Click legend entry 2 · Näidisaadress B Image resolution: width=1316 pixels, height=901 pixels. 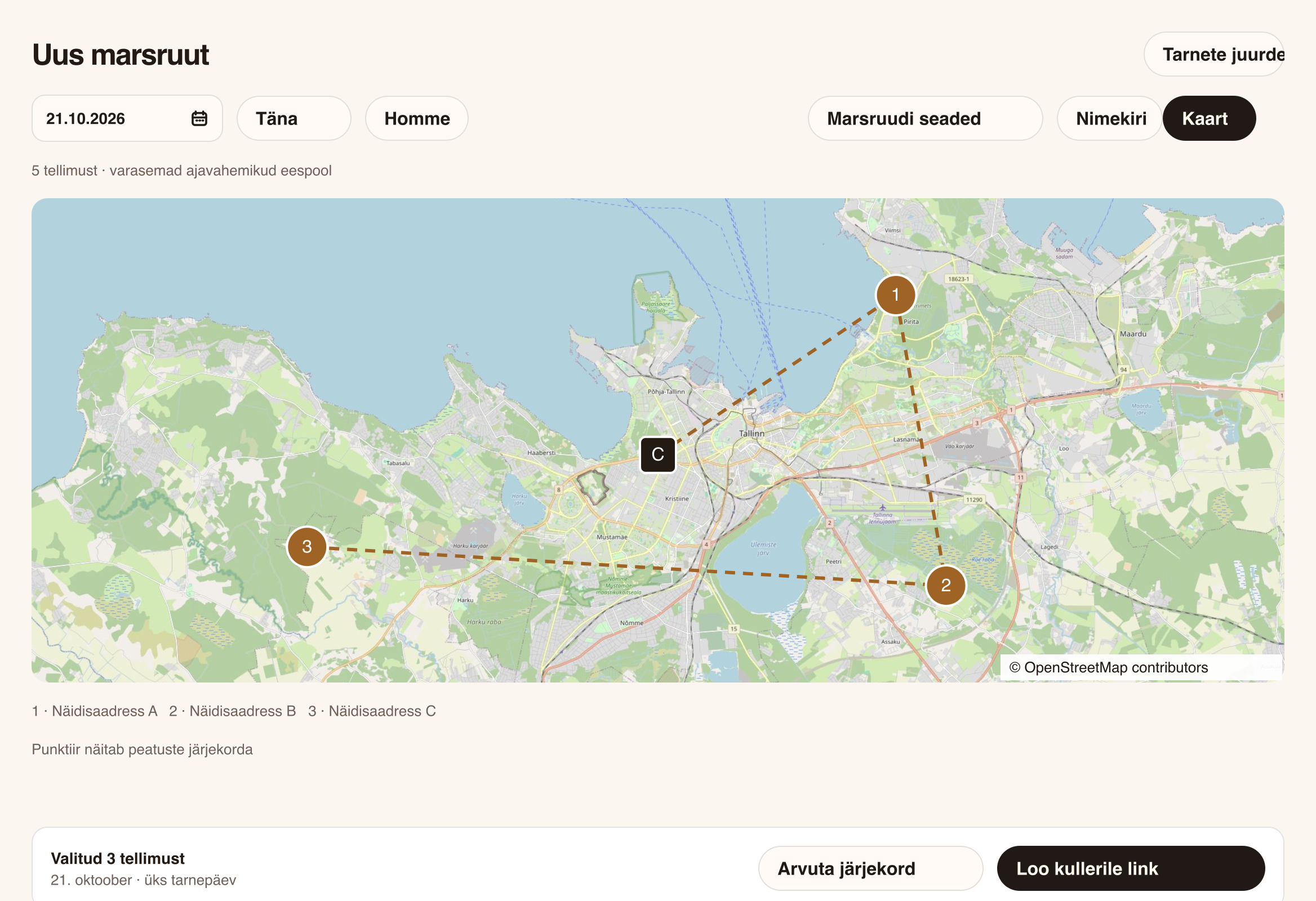(233, 711)
